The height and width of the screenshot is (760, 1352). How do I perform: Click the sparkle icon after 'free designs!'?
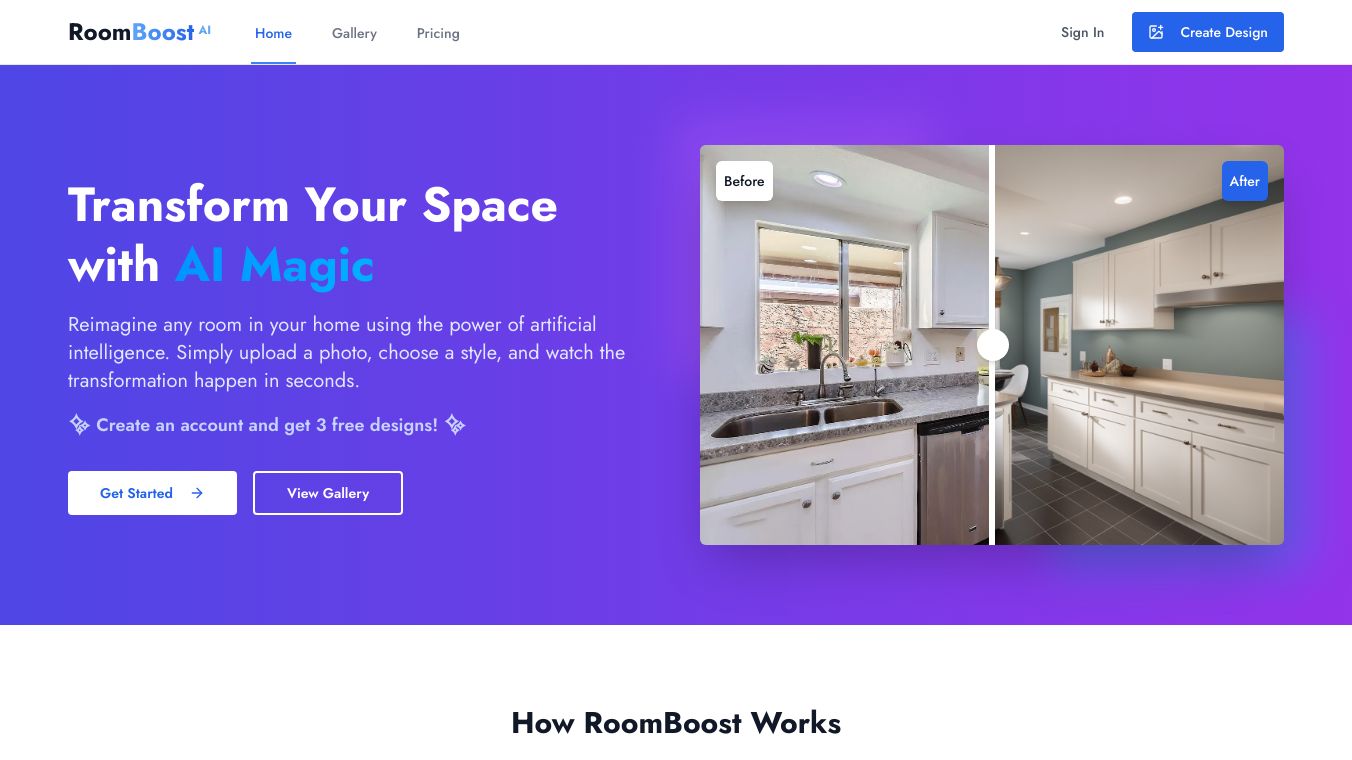tap(455, 425)
